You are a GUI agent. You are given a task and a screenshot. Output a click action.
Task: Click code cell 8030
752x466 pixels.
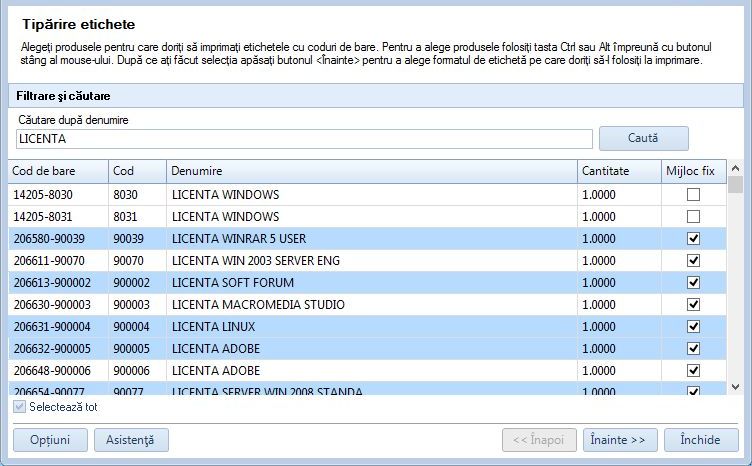pos(138,195)
